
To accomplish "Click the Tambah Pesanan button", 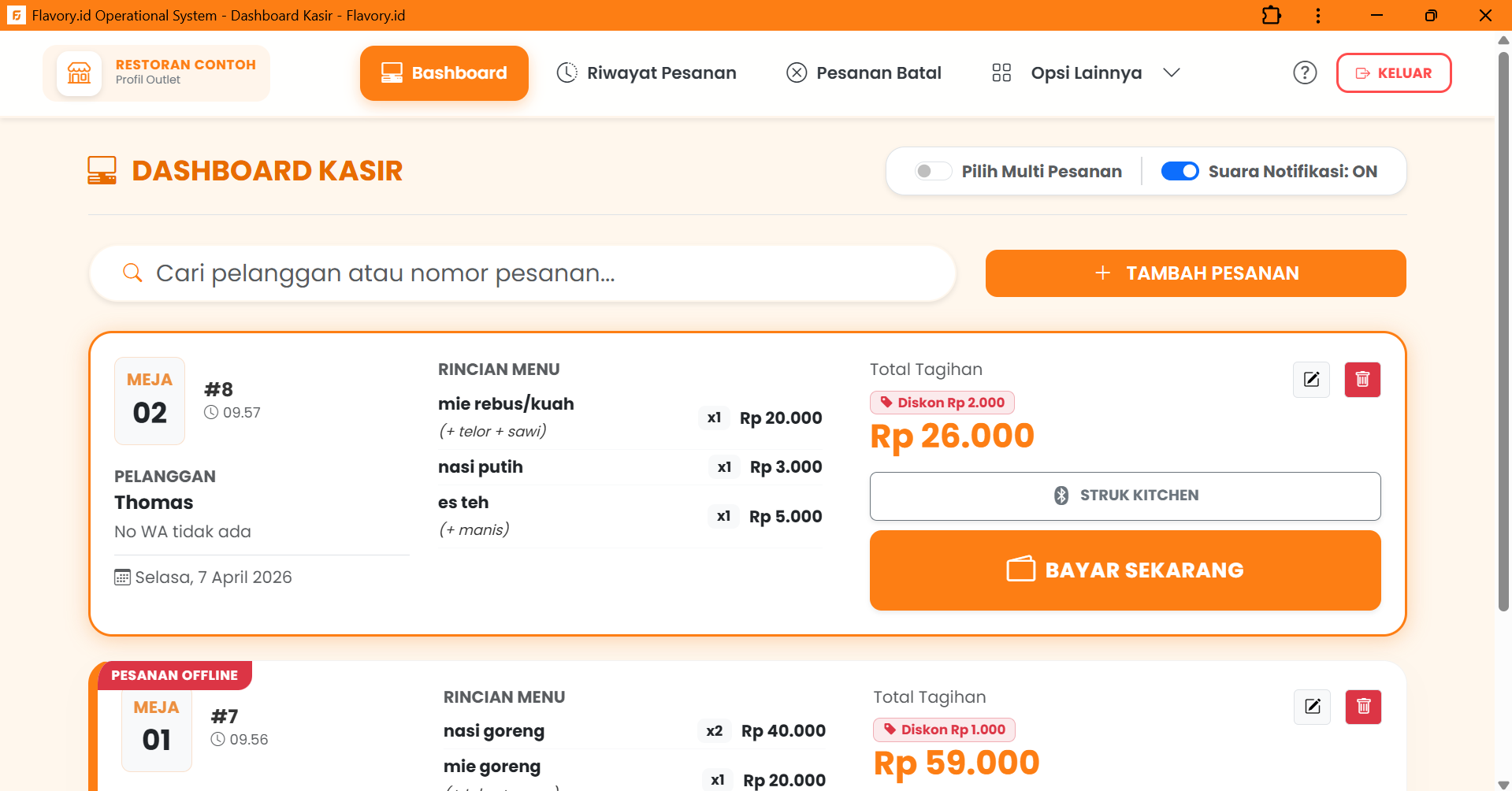I will (1195, 273).
